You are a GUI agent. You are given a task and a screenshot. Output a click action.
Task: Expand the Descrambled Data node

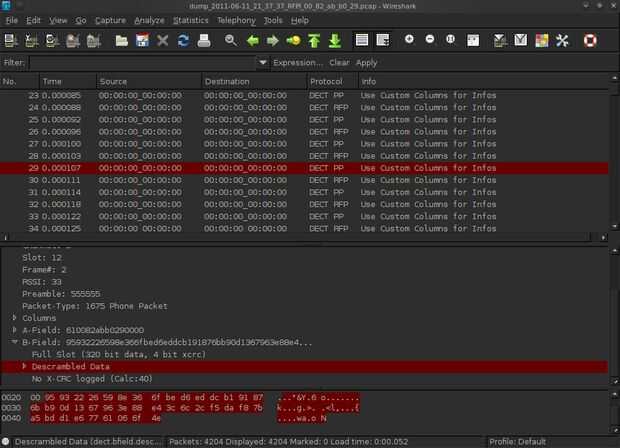tap(24, 366)
